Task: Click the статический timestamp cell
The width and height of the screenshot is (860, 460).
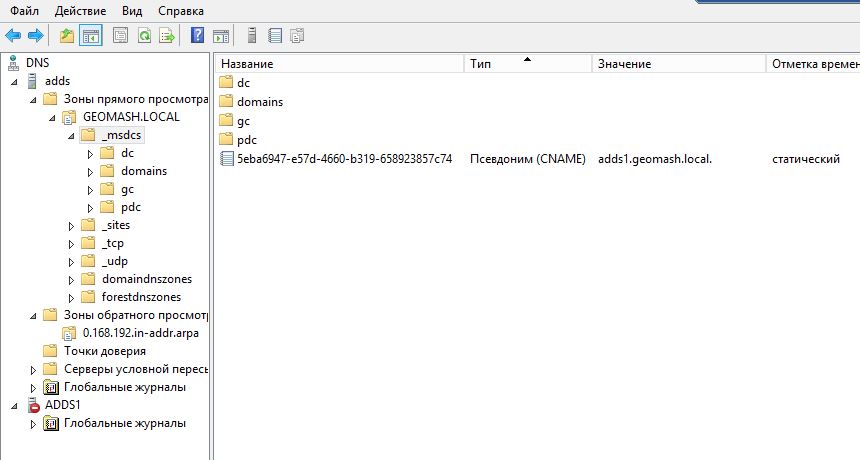Action: tap(806, 159)
